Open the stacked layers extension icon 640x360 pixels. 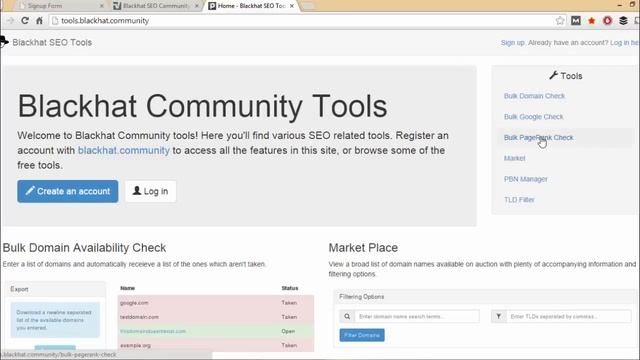(x=623, y=20)
